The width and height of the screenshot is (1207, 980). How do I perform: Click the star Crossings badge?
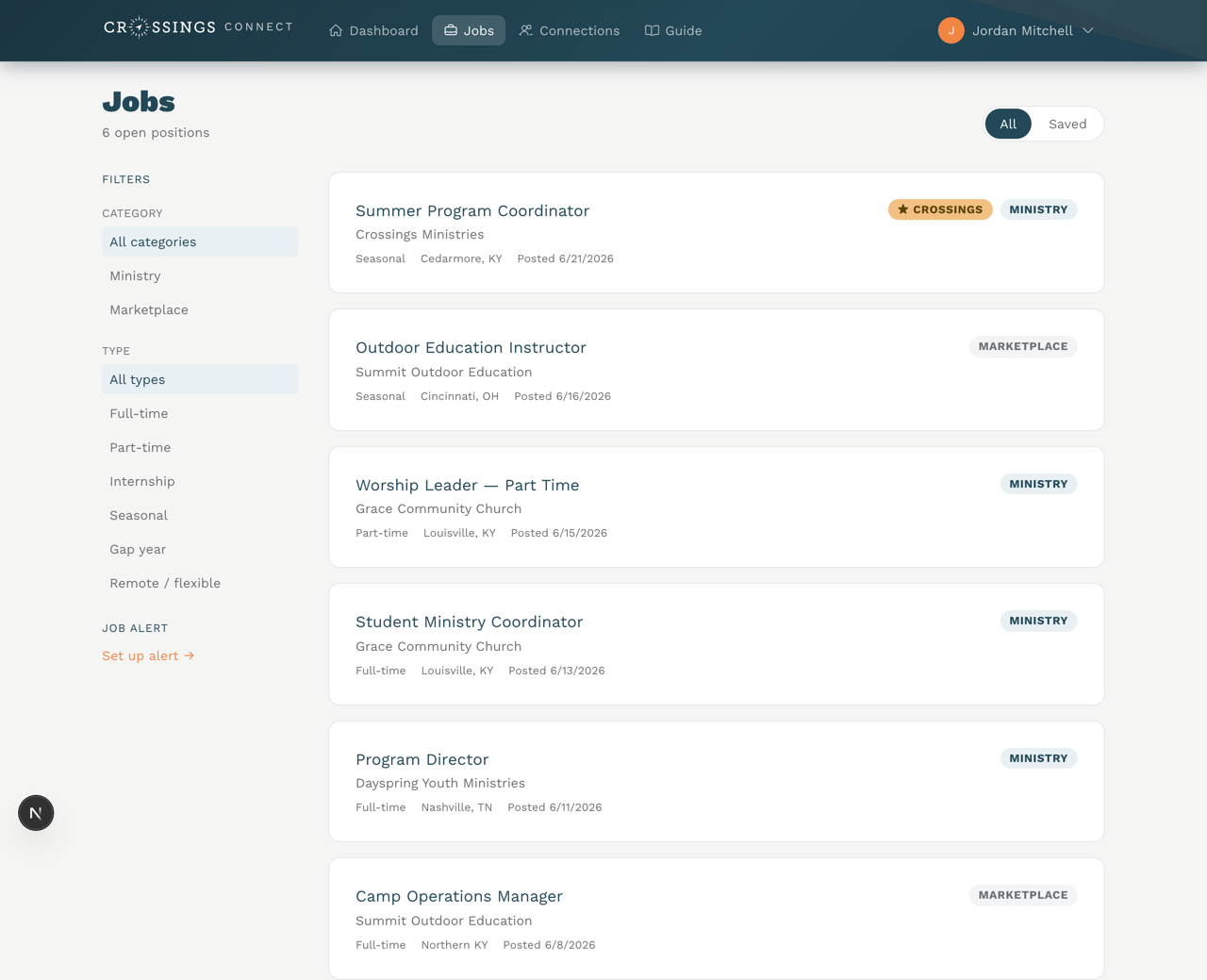(x=940, y=209)
